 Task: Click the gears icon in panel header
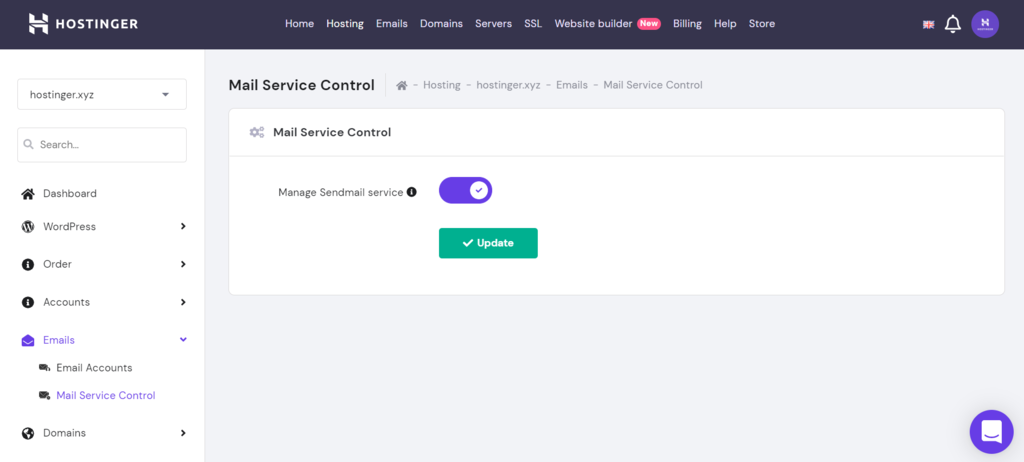click(x=257, y=133)
